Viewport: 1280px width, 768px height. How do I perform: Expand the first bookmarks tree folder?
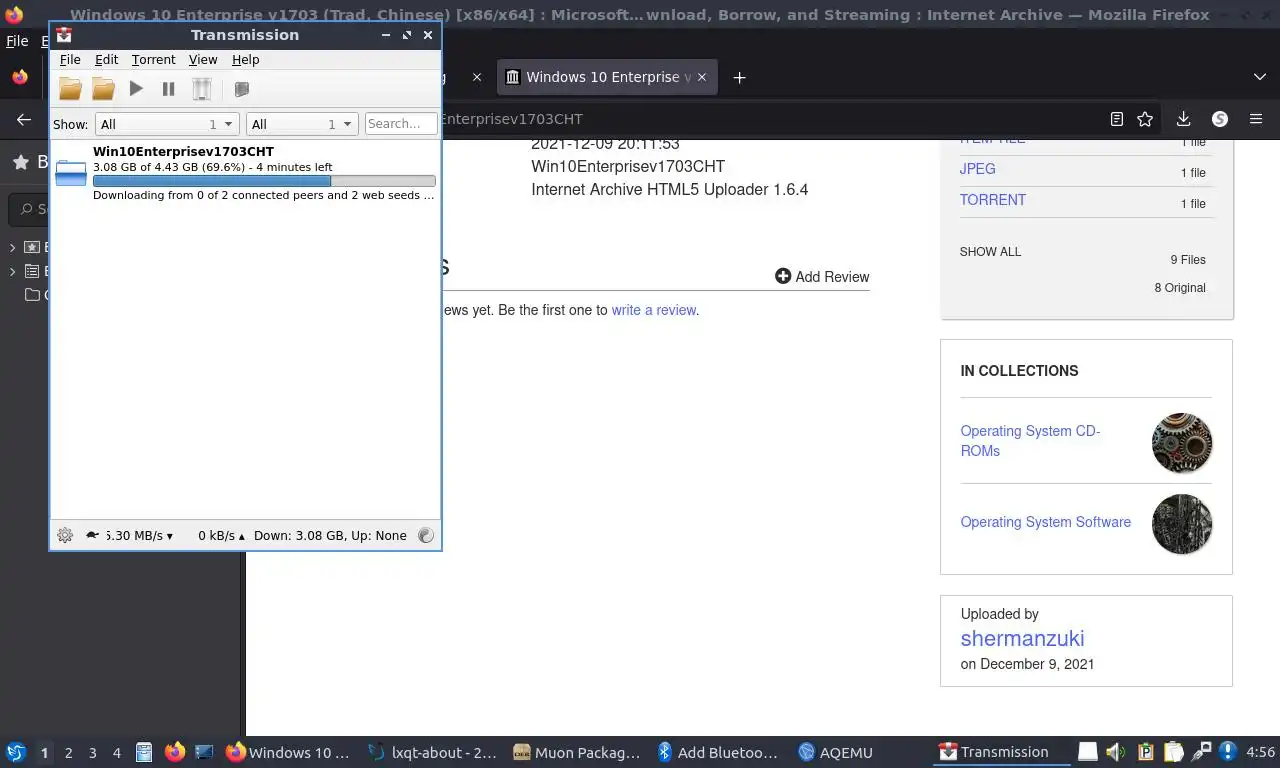[13, 247]
